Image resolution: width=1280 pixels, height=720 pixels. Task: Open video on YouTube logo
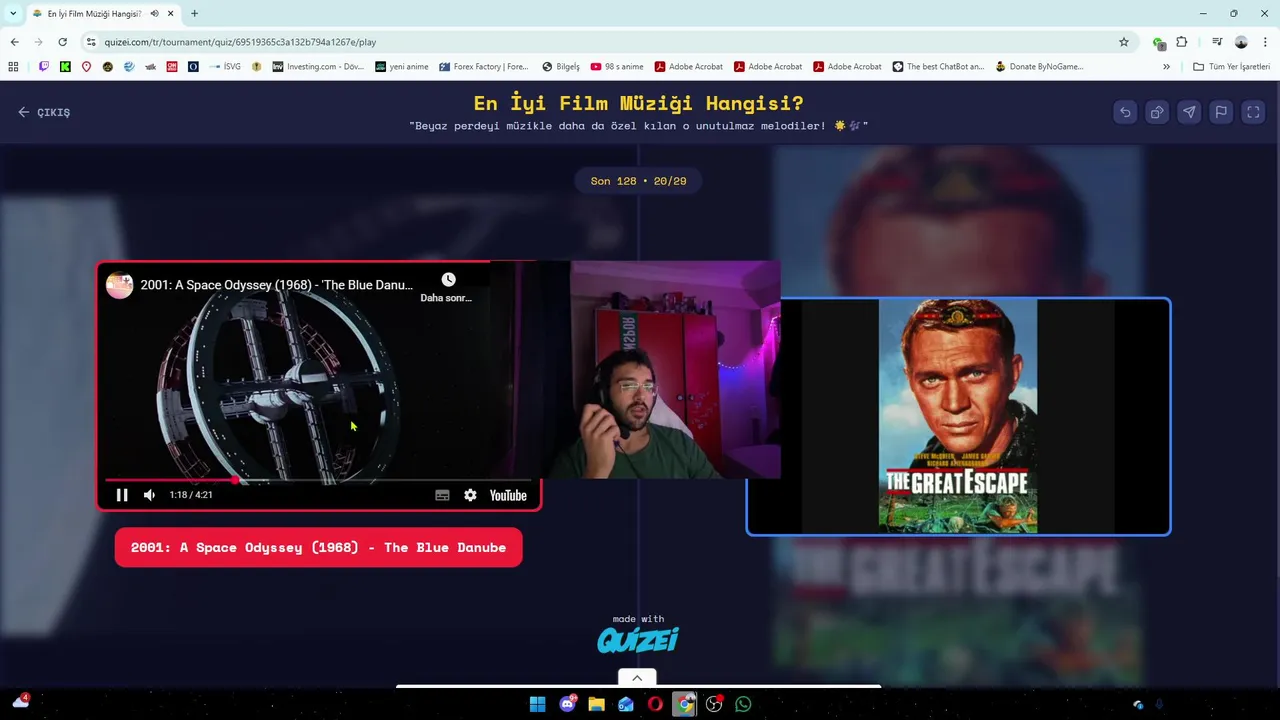[x=508, y=495]
